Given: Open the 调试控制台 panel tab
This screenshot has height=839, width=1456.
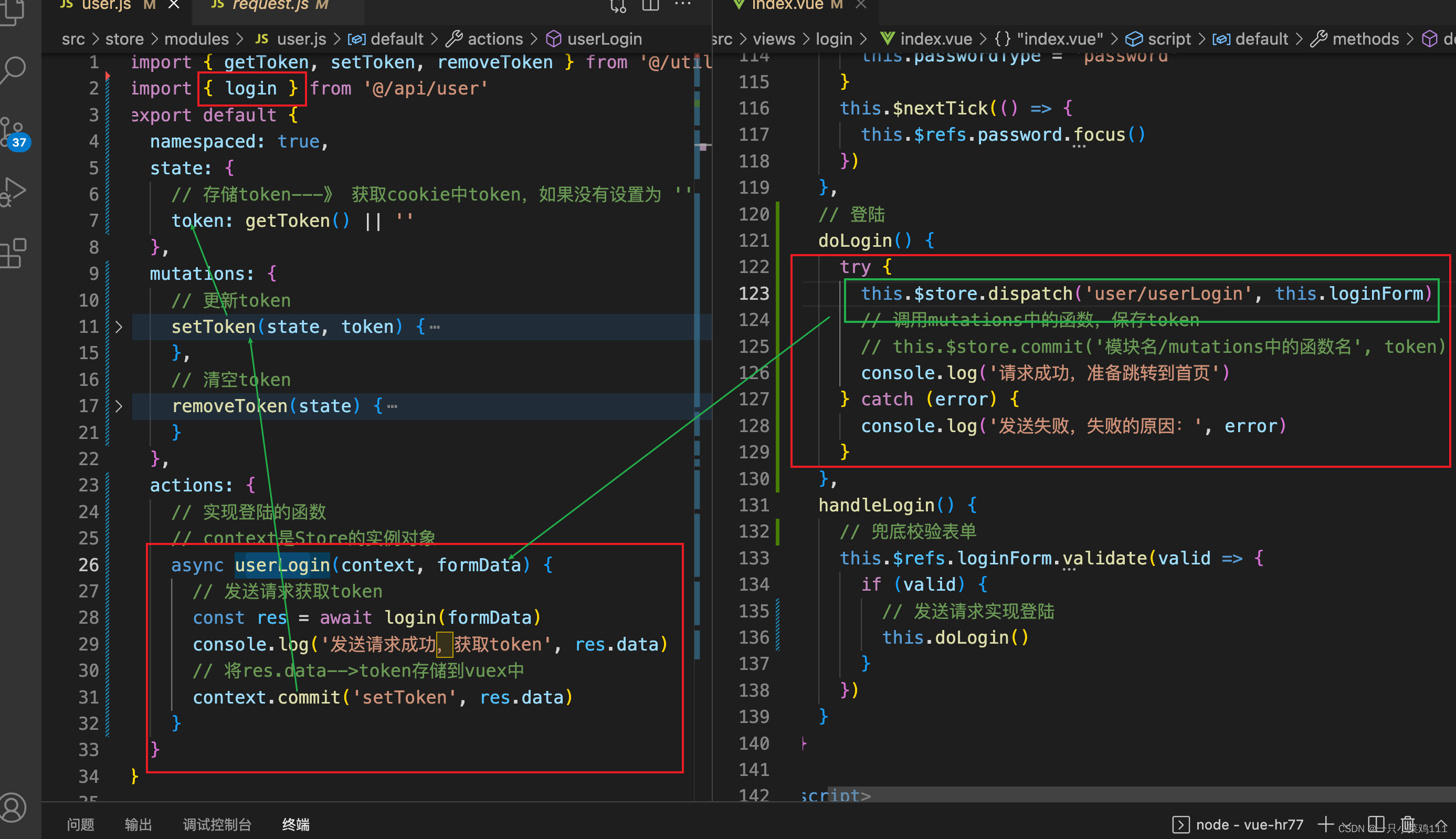Looking at the screenshot, I should (217, 825).
